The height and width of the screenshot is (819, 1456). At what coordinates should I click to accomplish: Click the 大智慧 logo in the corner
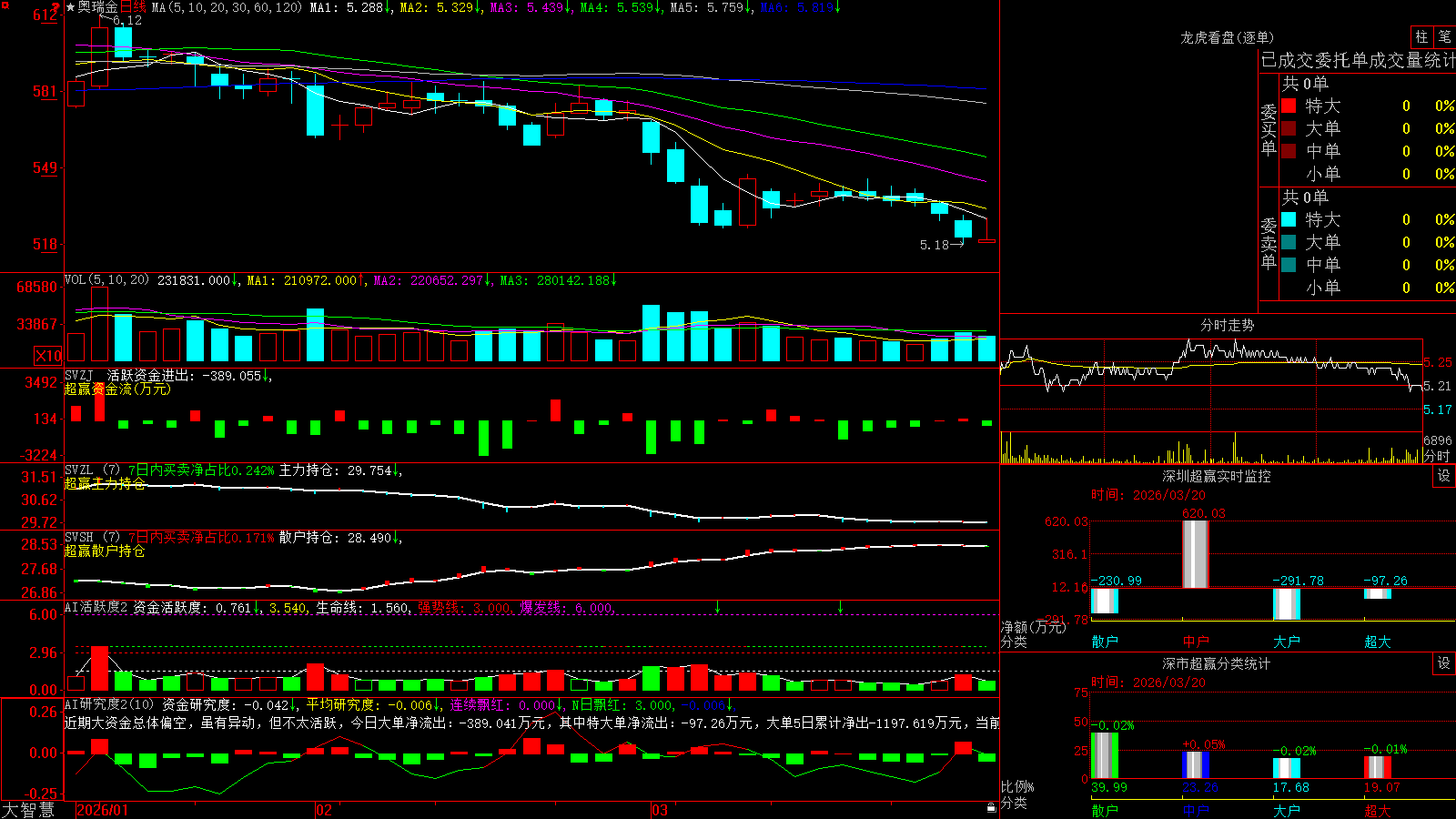tap(28, 810)
